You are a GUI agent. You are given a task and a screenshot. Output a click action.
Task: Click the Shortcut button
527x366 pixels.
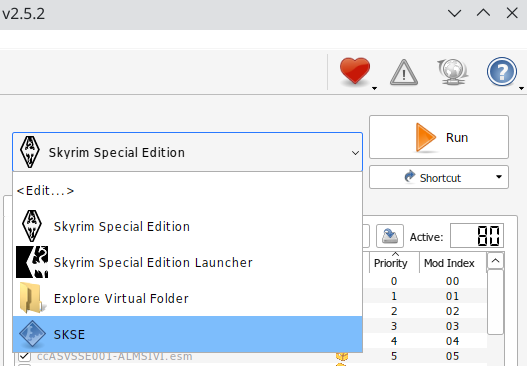pyautogui.click(x=432, y=177)
